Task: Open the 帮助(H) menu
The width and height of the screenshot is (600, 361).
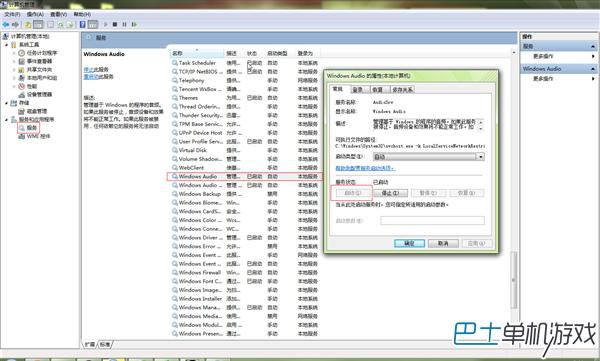Action: 82,14
